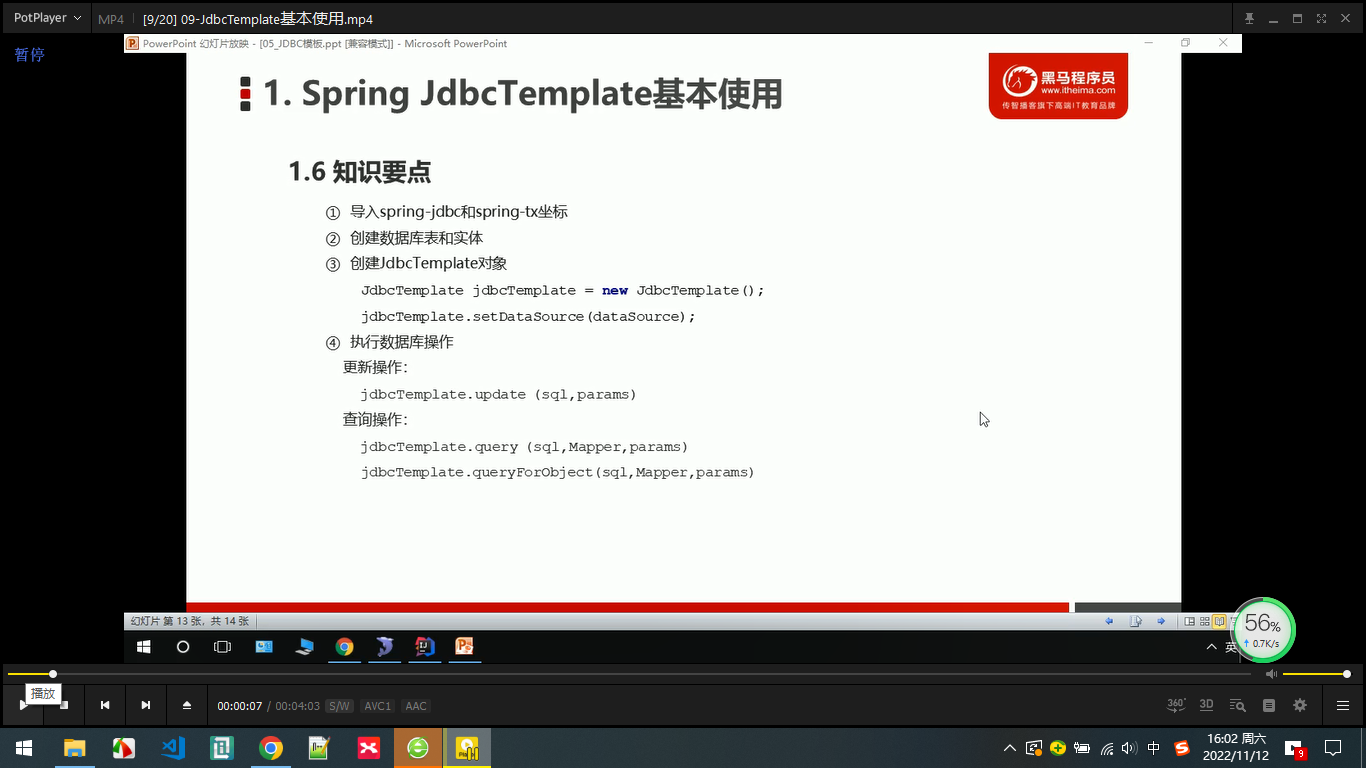
Task: Switch the 中 input method toggle in tray
Action: 1155,748
